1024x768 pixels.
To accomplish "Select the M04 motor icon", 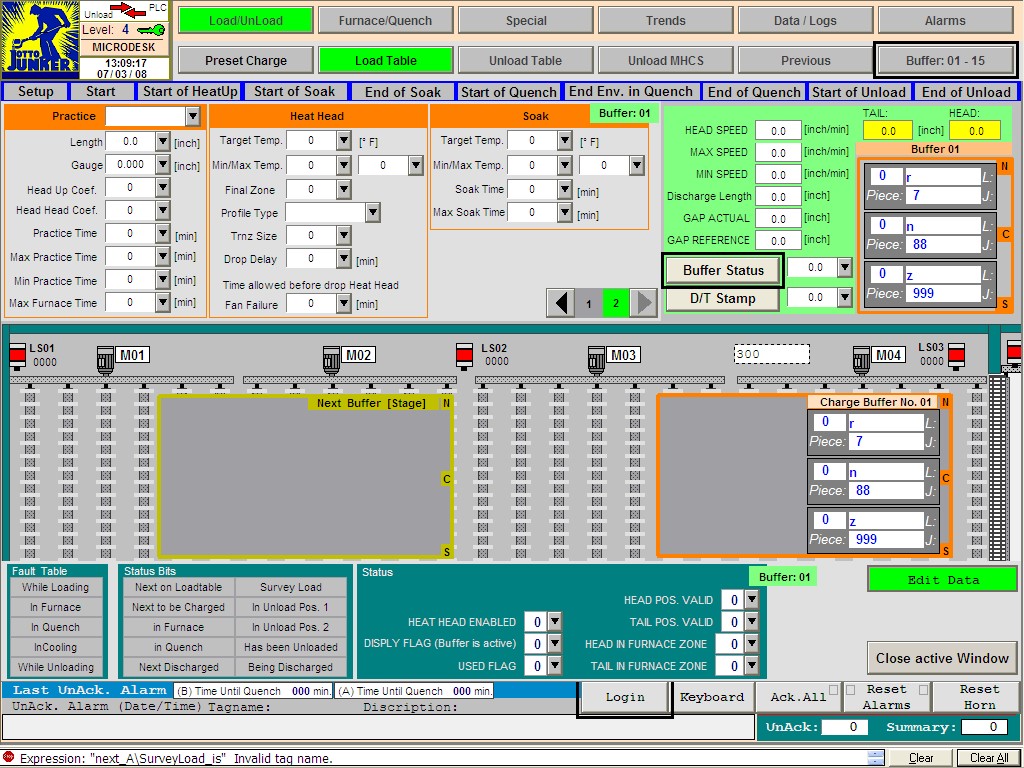I will [861, 358].
